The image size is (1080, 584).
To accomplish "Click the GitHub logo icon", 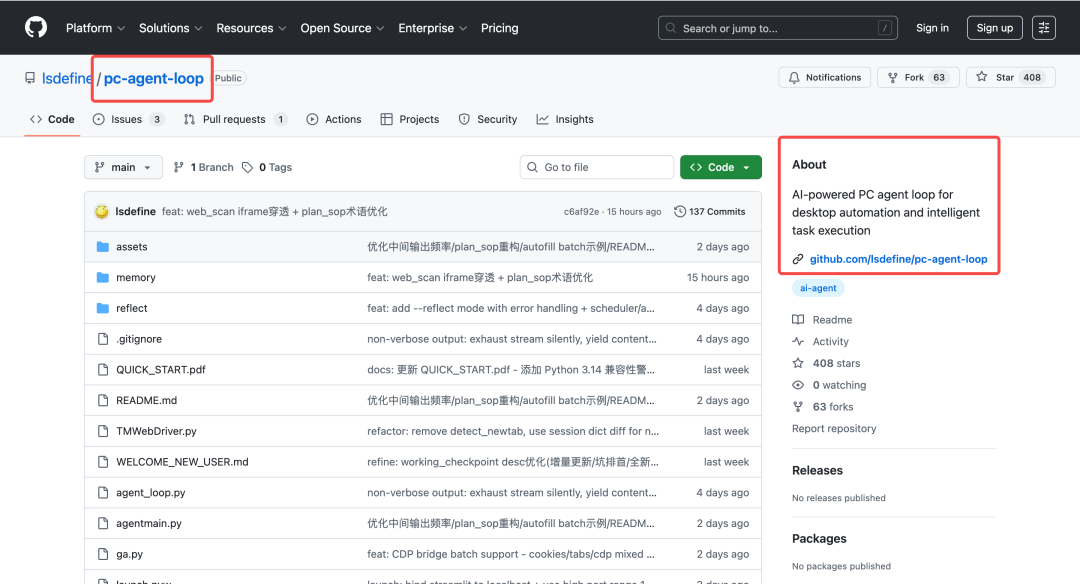I will (x=36, y=28).
